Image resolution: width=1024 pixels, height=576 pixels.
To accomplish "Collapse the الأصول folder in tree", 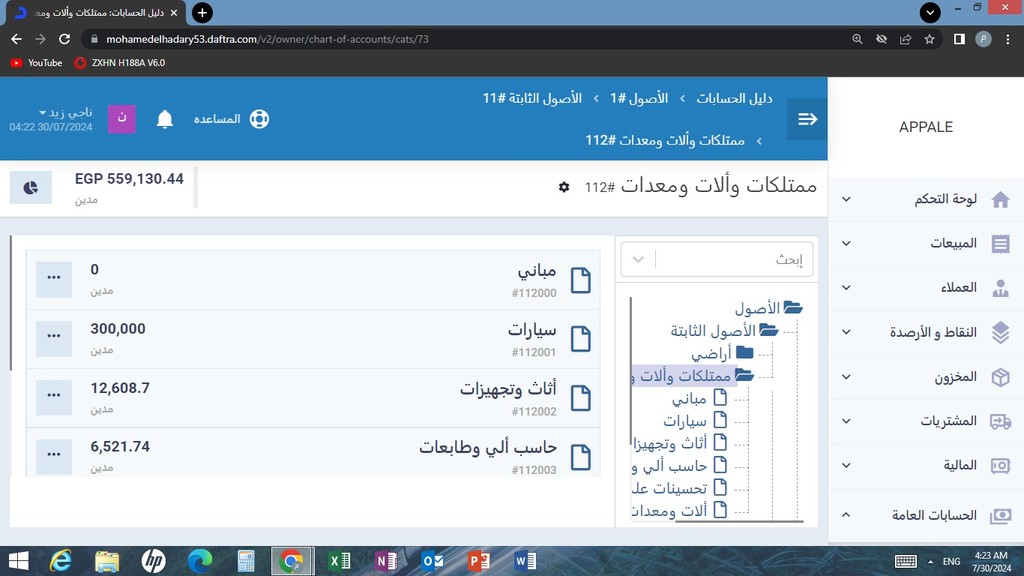I will click(x=793, y=308).
